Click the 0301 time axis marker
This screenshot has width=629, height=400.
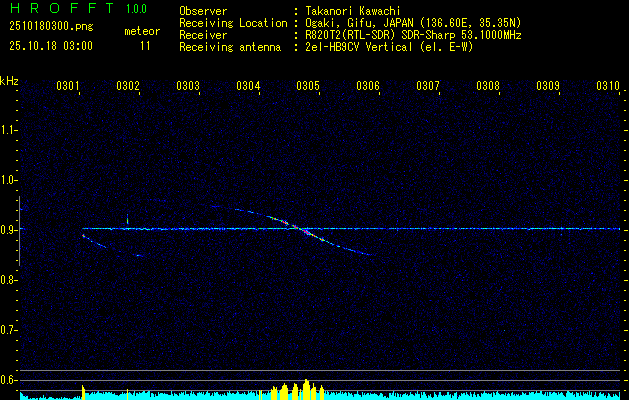coord(68,85)
